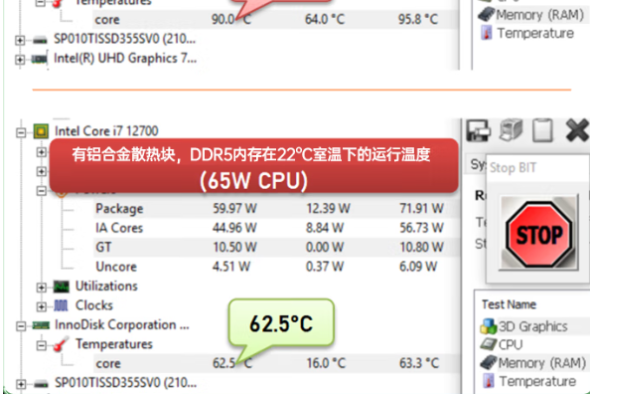The height and width of the screenshot is (396, 618).
Task: Select the 3D Graphics test in lower list
Action: [534, 326]
